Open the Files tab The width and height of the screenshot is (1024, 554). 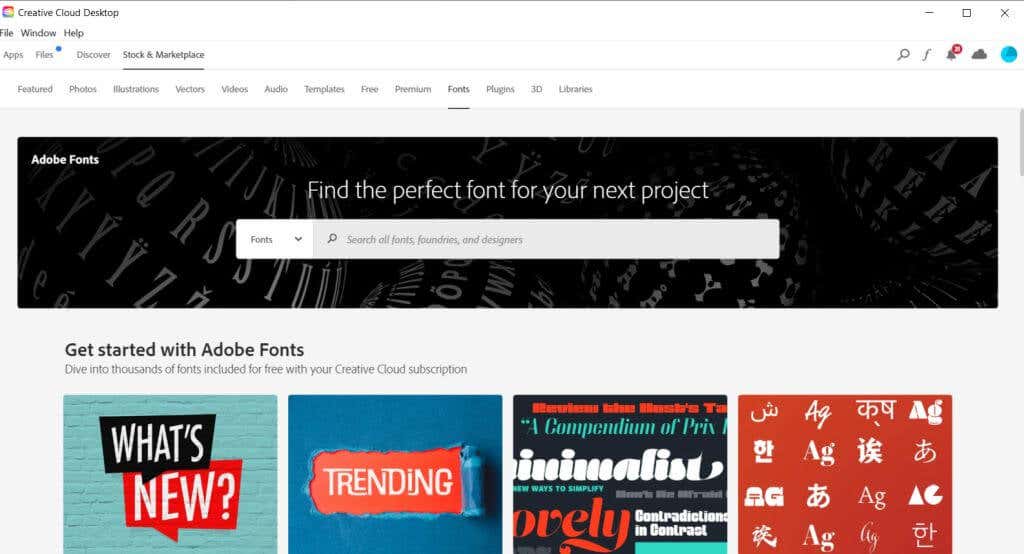coord(45,55)
